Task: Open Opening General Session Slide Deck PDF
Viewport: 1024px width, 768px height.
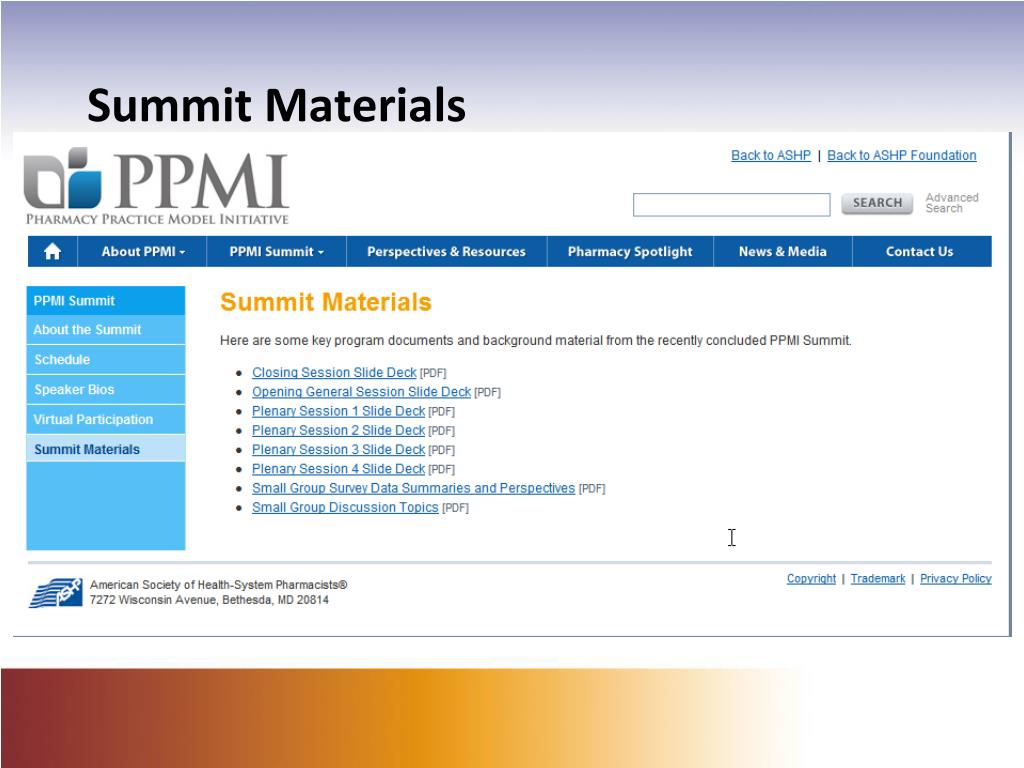Action: point(361,392)
